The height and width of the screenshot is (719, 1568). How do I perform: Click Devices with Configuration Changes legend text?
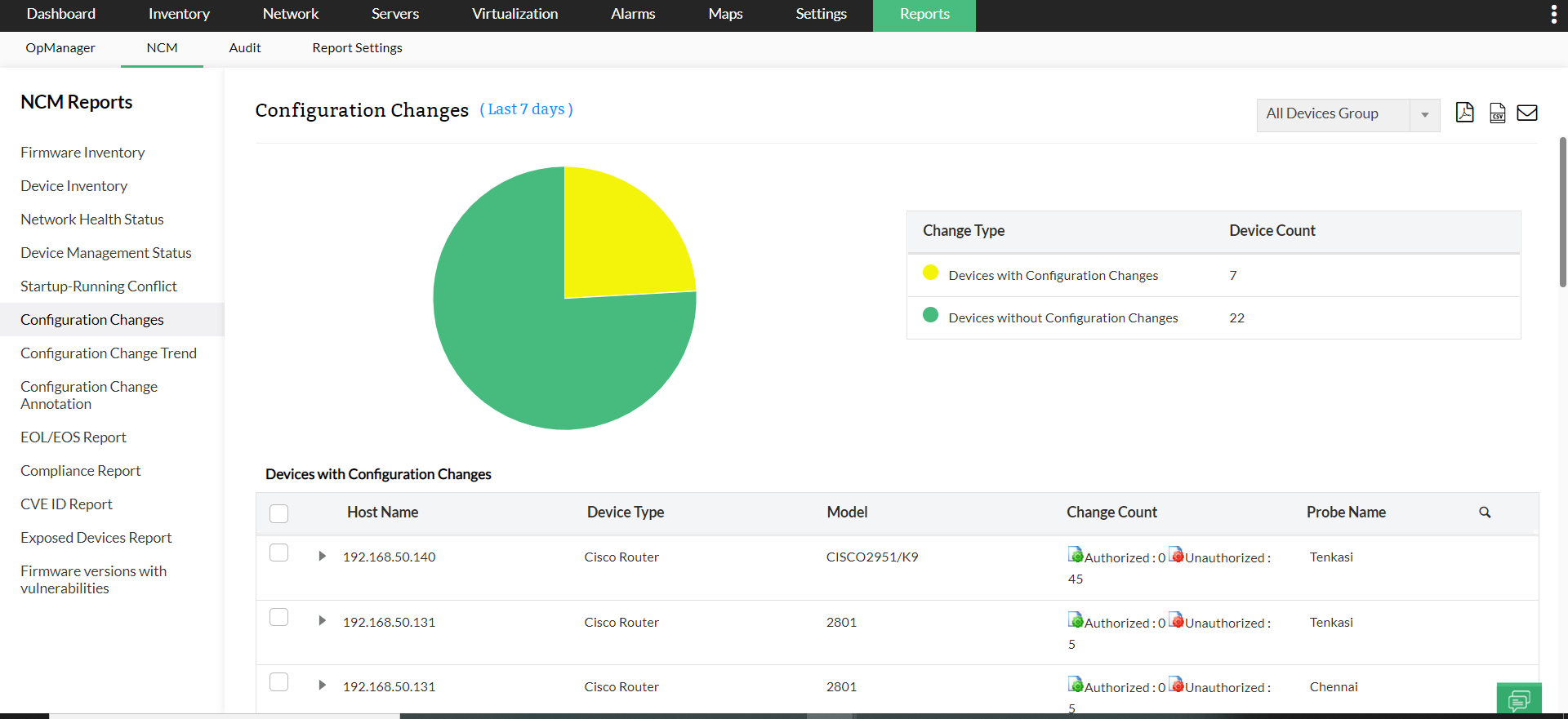click(x=1053, y=276)
